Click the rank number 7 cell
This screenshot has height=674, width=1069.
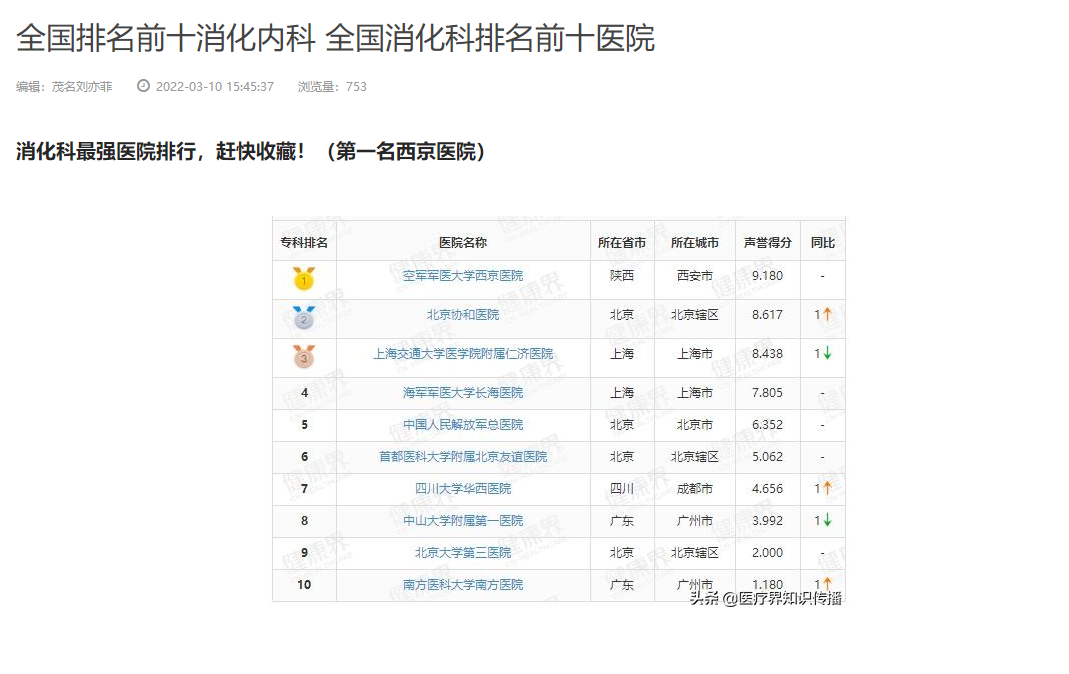coord(304,489)
